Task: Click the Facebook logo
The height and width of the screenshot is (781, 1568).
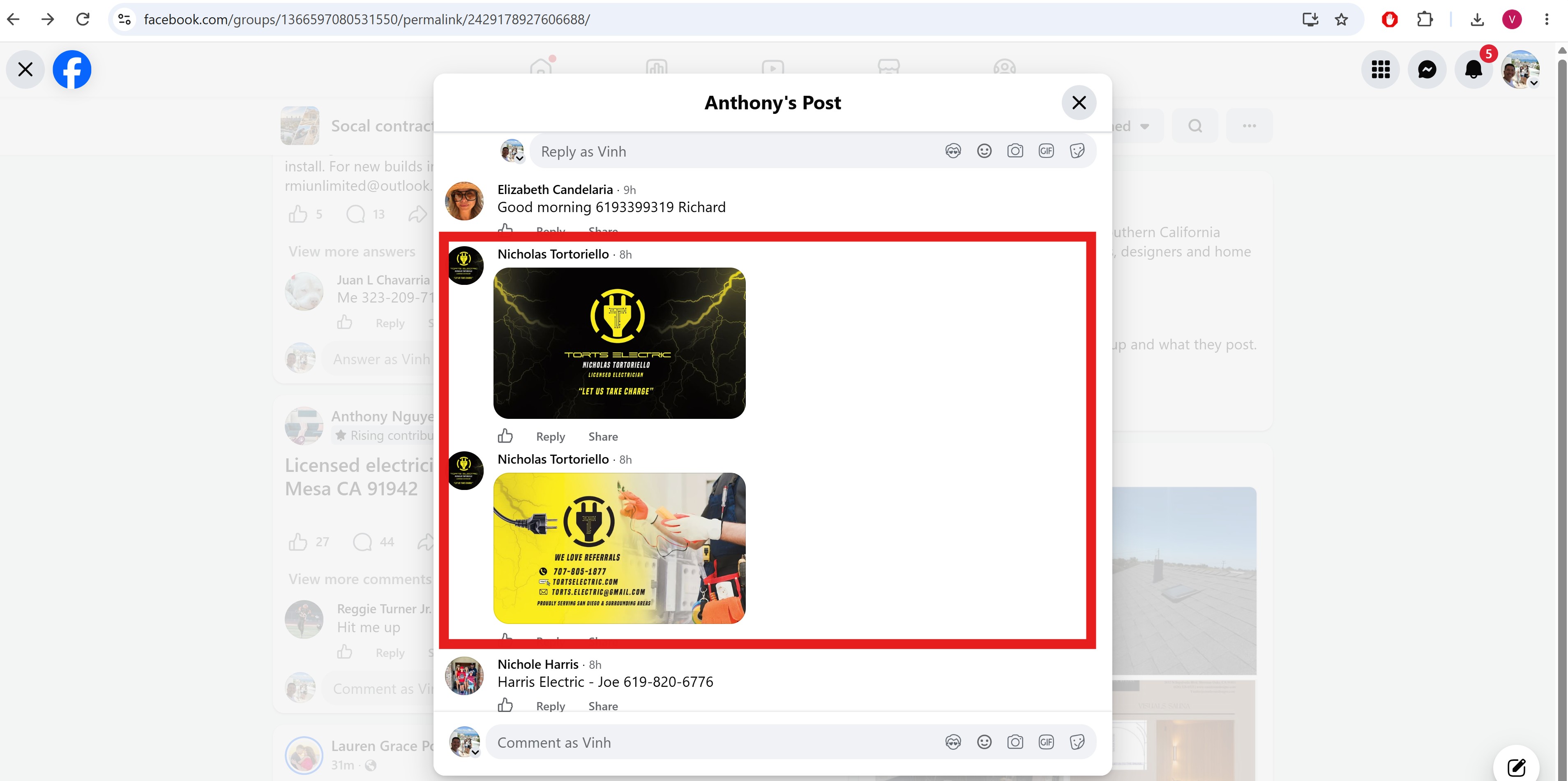Action: (72, 69)
